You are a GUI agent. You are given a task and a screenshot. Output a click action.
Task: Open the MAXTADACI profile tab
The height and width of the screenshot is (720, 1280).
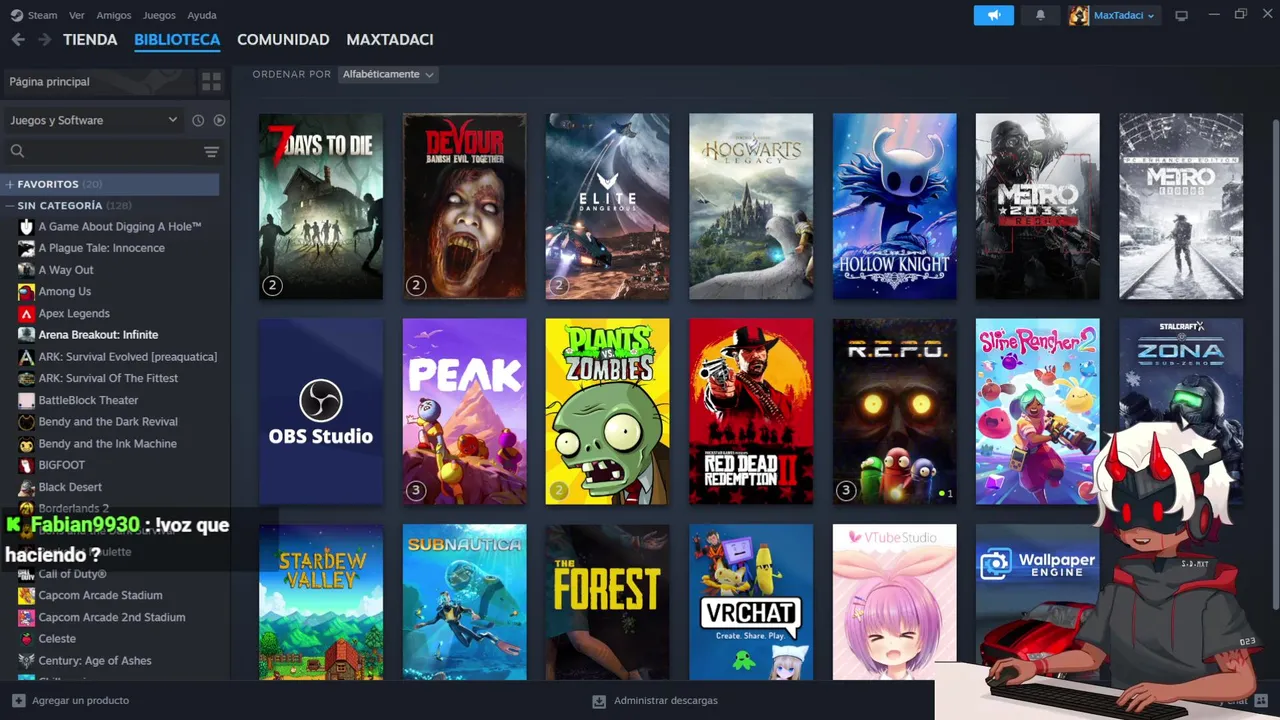click(390, 40)
